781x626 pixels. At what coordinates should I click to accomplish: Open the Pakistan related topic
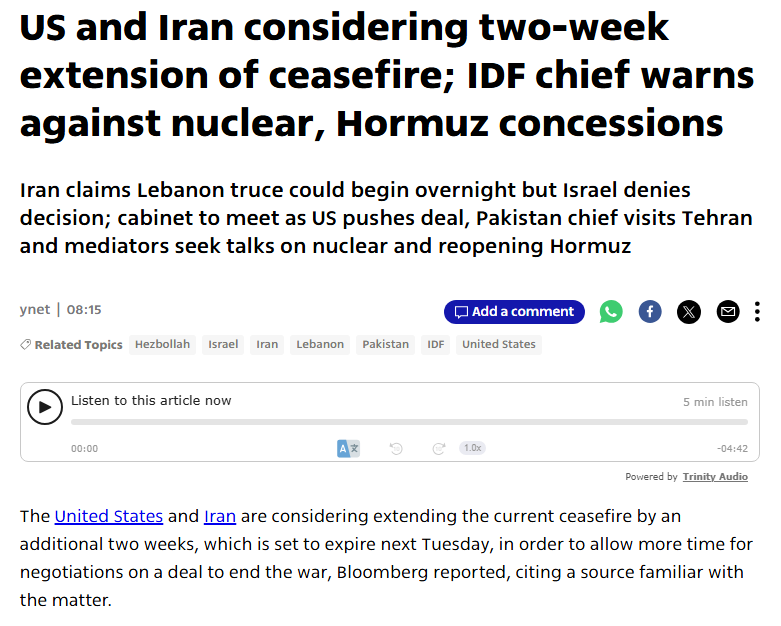click(385, 344)
